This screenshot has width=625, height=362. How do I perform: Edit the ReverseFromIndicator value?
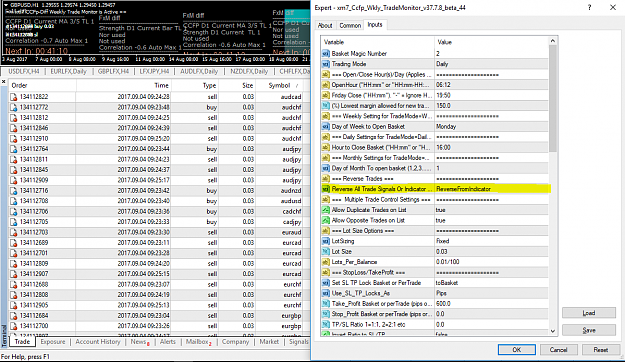pyautogui.click(x=491, y=189)
